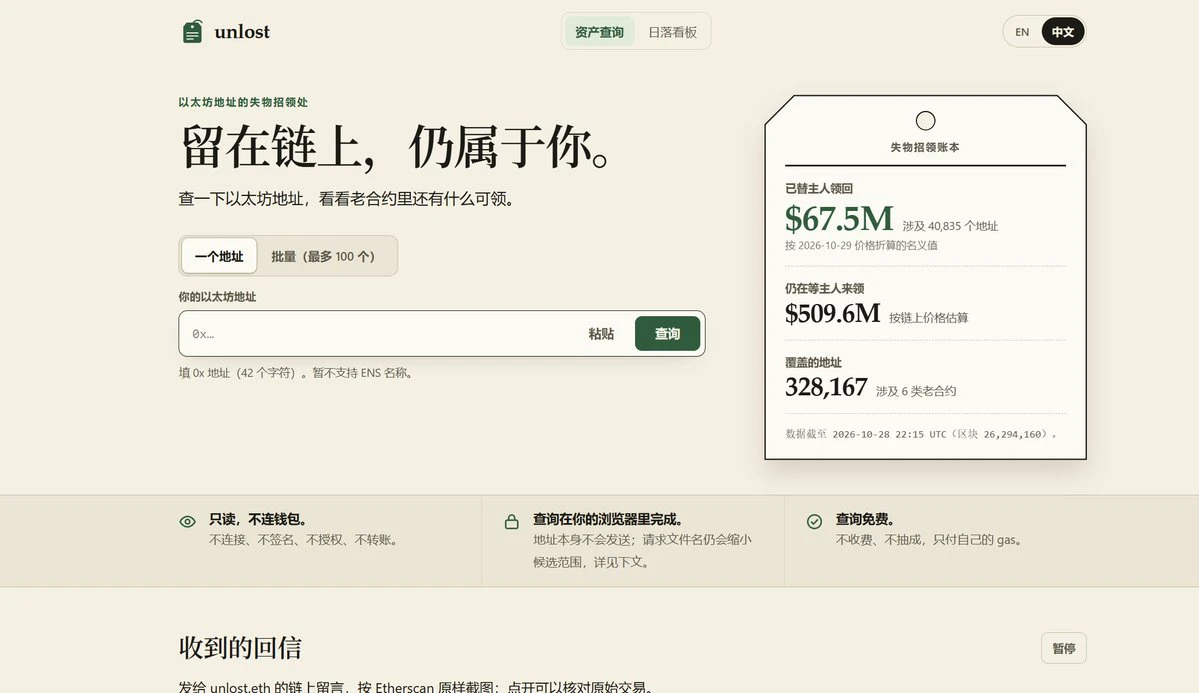Click the eye icon beside 只读，不连钱包
Screen dimensions: 1199x693
(187, 522)
